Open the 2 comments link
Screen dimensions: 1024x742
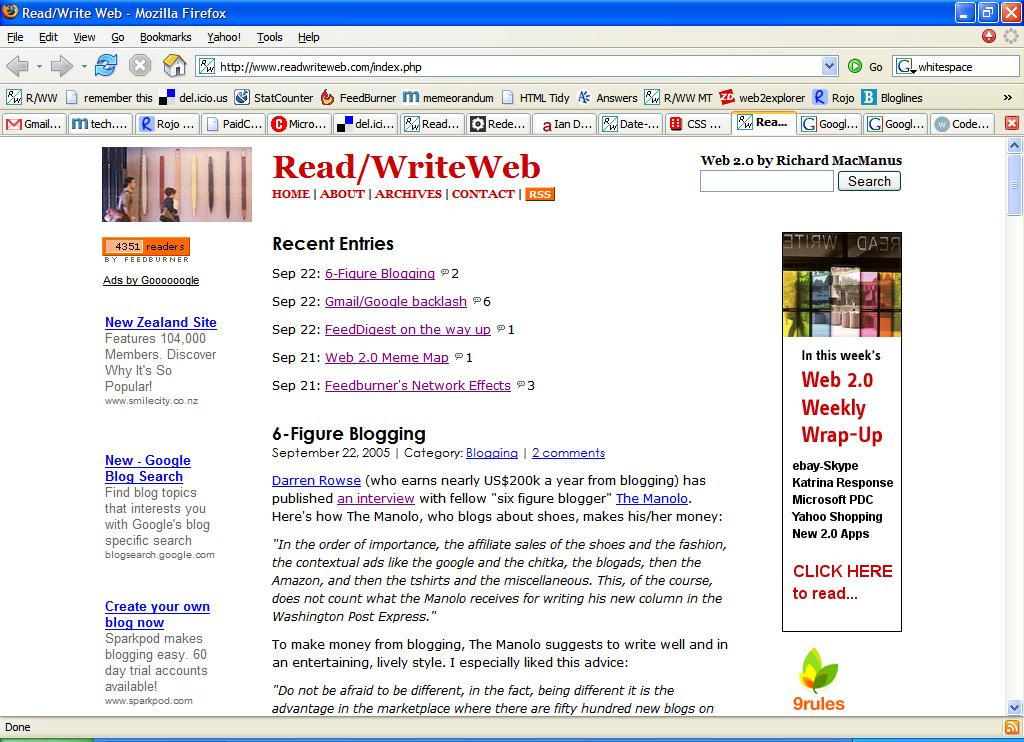click(568, 453)
